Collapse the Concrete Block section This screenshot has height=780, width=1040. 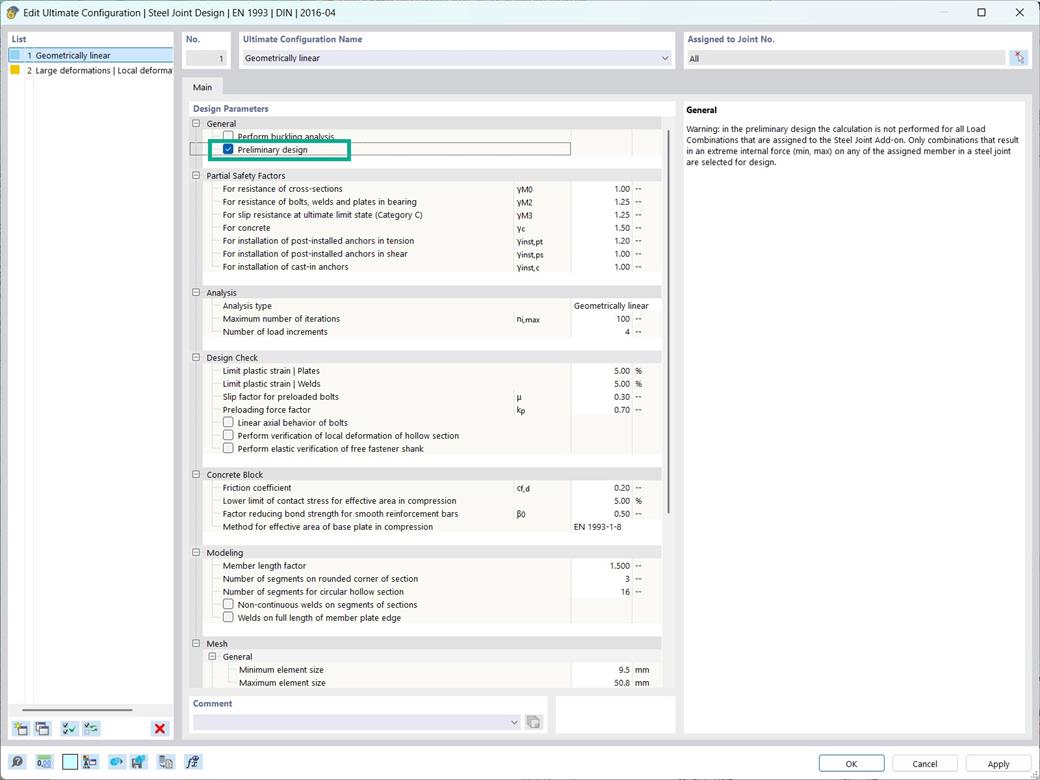(x=196, y=474)
